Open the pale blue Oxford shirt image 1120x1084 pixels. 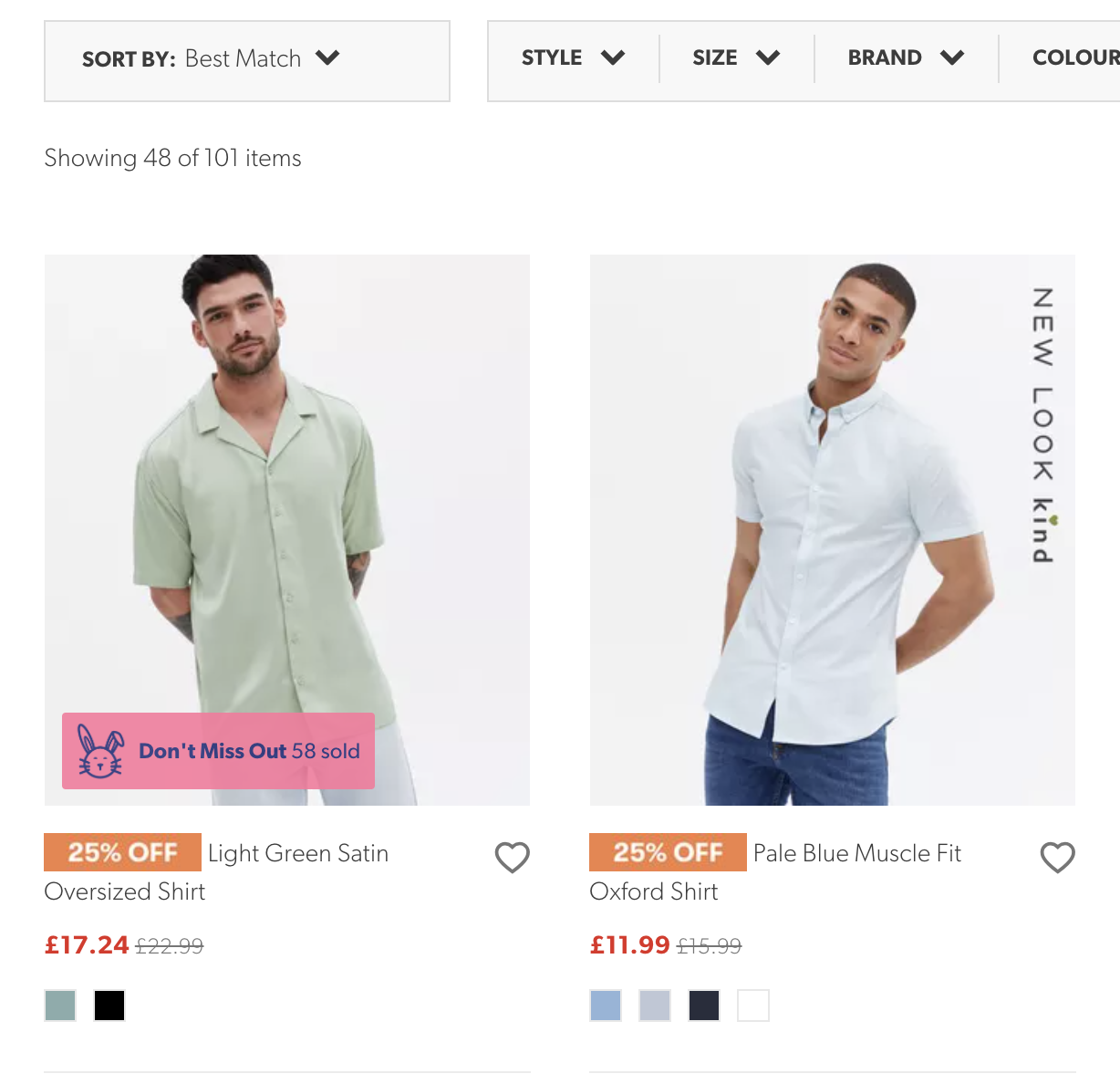[x=833, y=530]
